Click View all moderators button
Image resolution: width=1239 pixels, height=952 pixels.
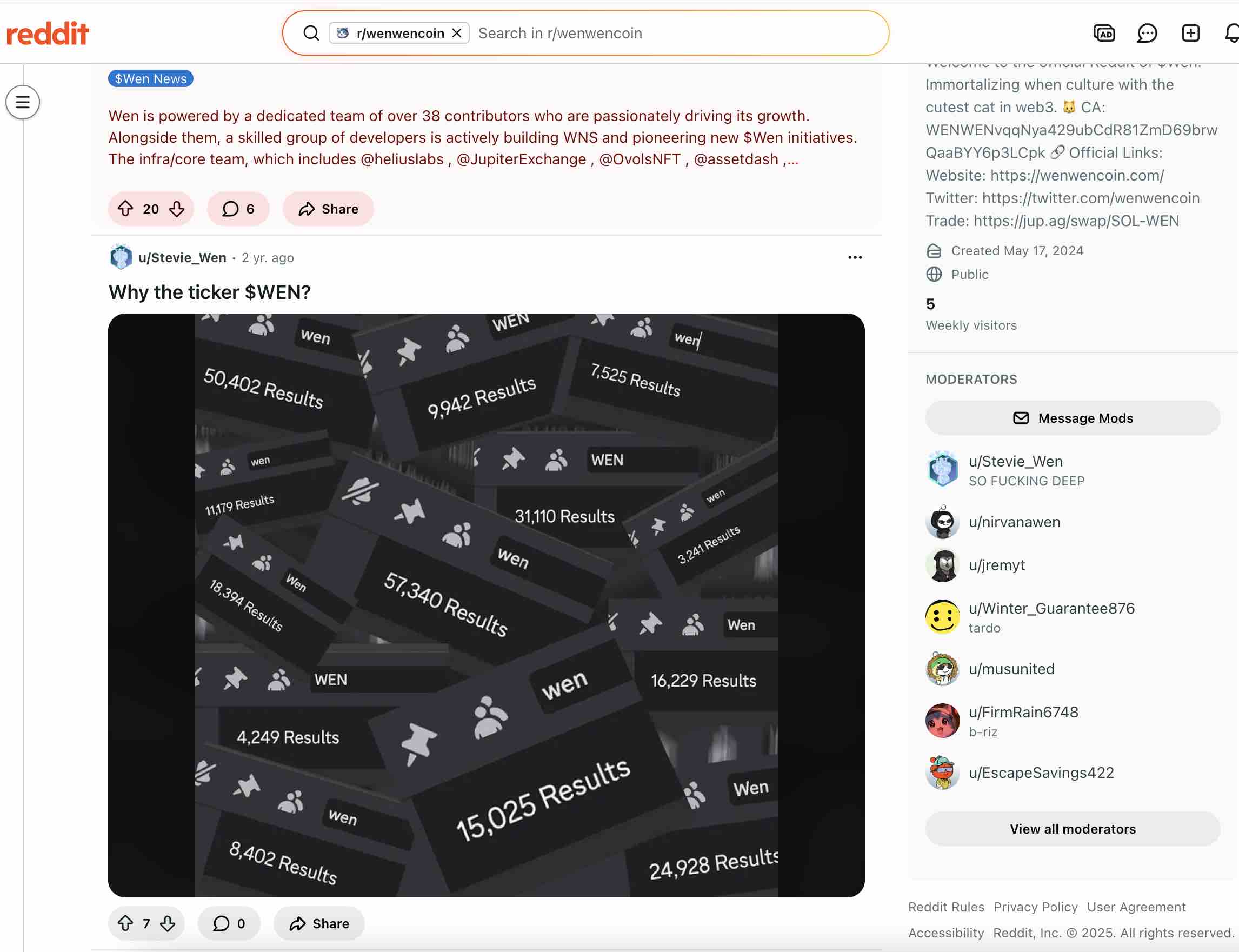tap(1073, 829)
